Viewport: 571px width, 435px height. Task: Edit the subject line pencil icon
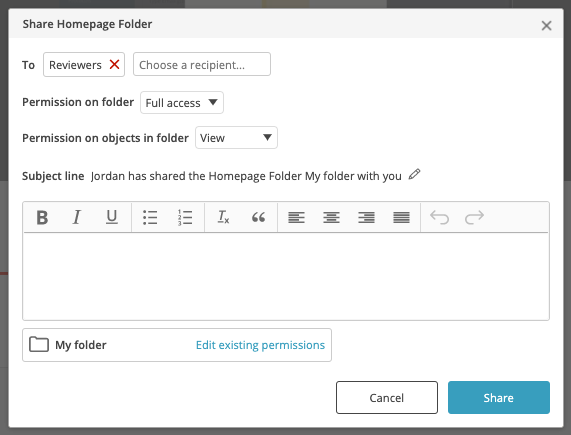click(x=414, y=174)
